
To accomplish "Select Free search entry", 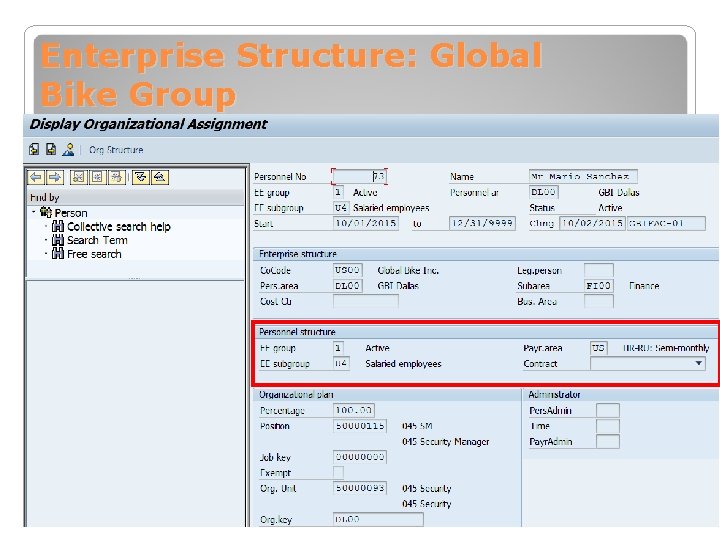I will click(x=94, y=254).
